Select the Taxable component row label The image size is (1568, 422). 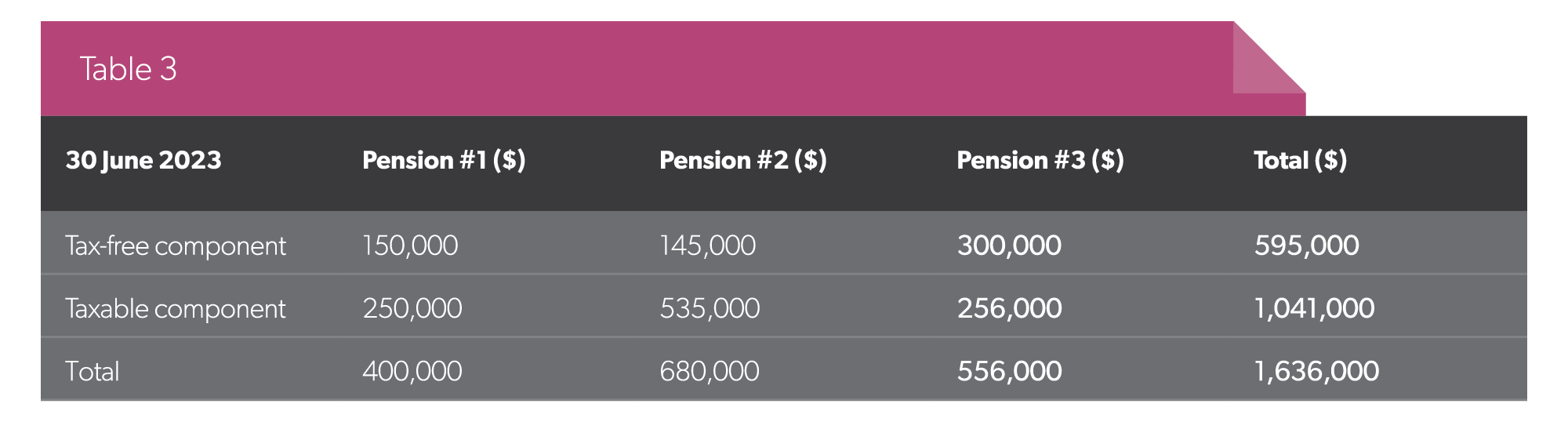pos(176,309)
